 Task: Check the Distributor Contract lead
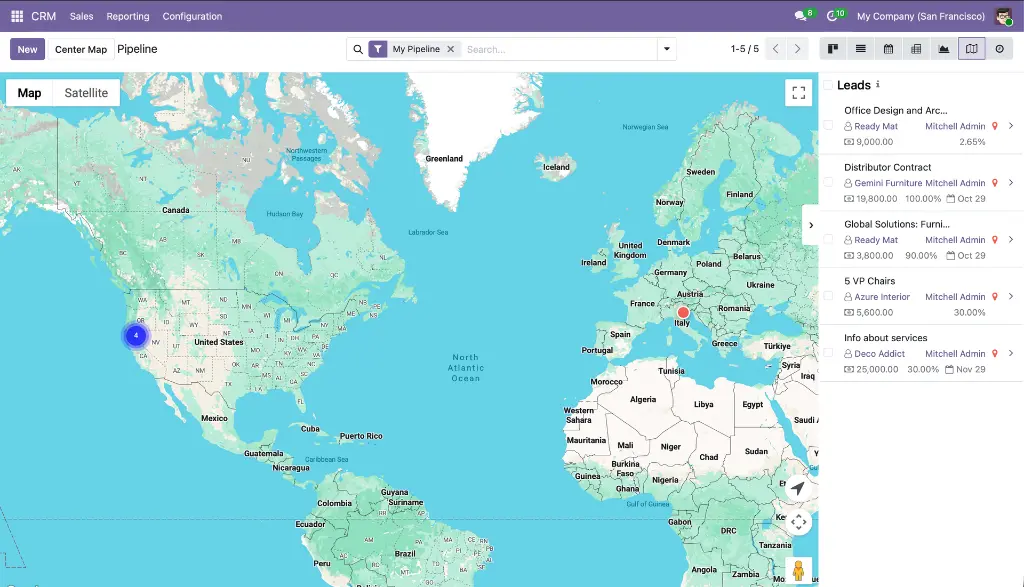828,182
